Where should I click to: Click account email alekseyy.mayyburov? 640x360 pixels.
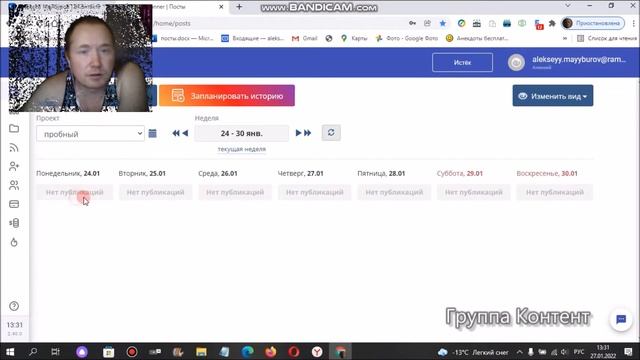click(579, 60)
